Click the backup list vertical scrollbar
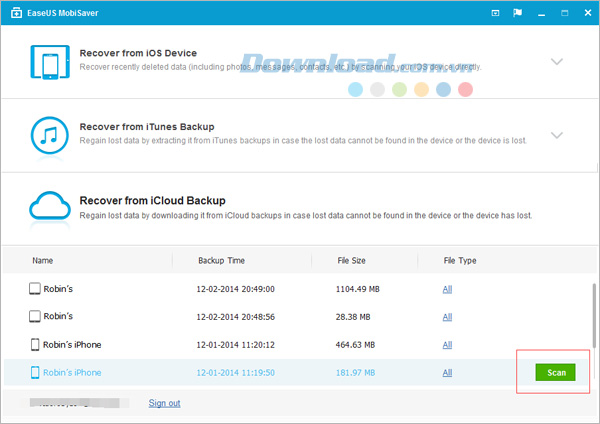This screenshot has width=600, height=424. [x=594, y=316]
